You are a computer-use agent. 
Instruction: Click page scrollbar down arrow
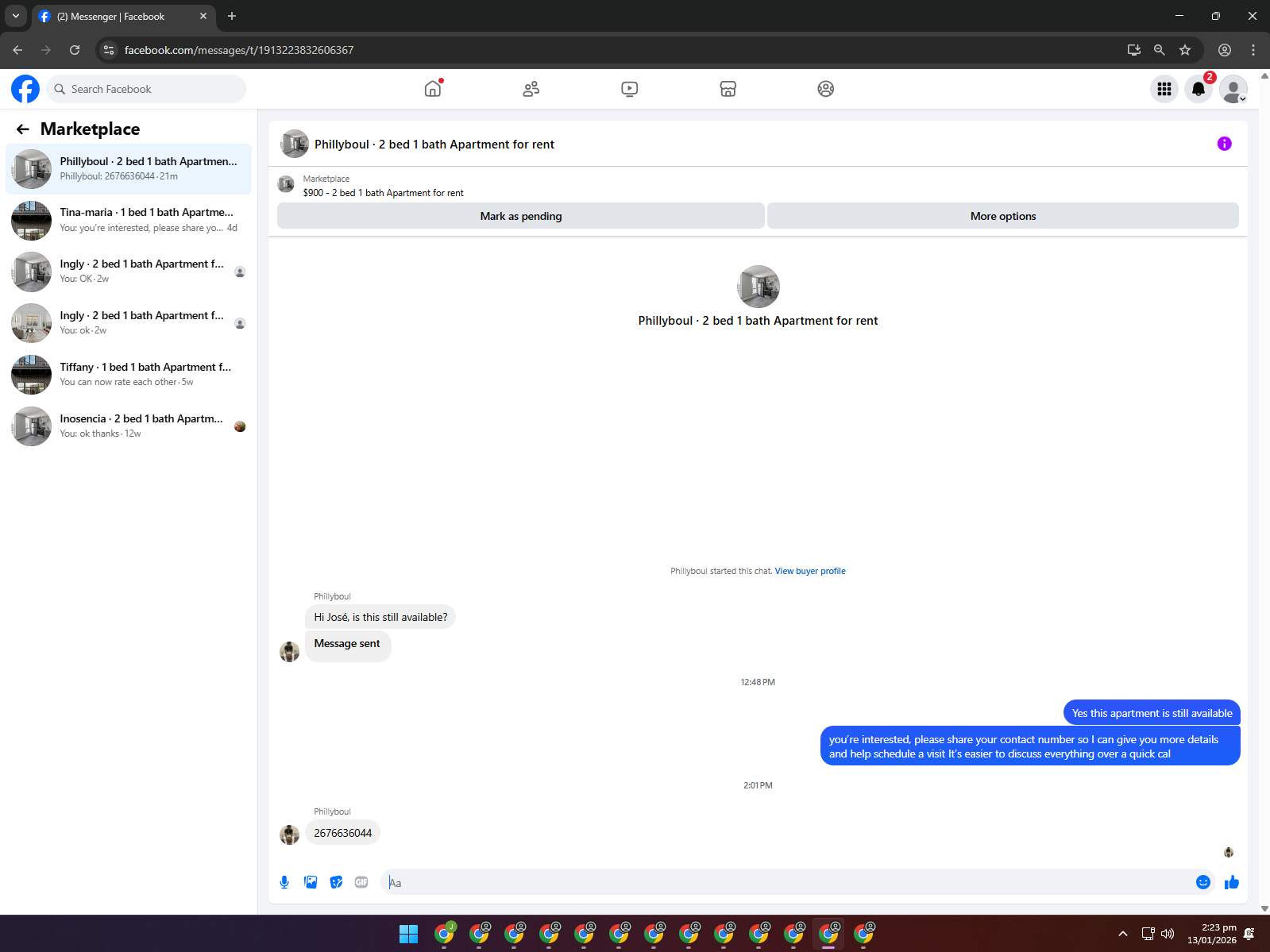click(x=1264, y=908)
